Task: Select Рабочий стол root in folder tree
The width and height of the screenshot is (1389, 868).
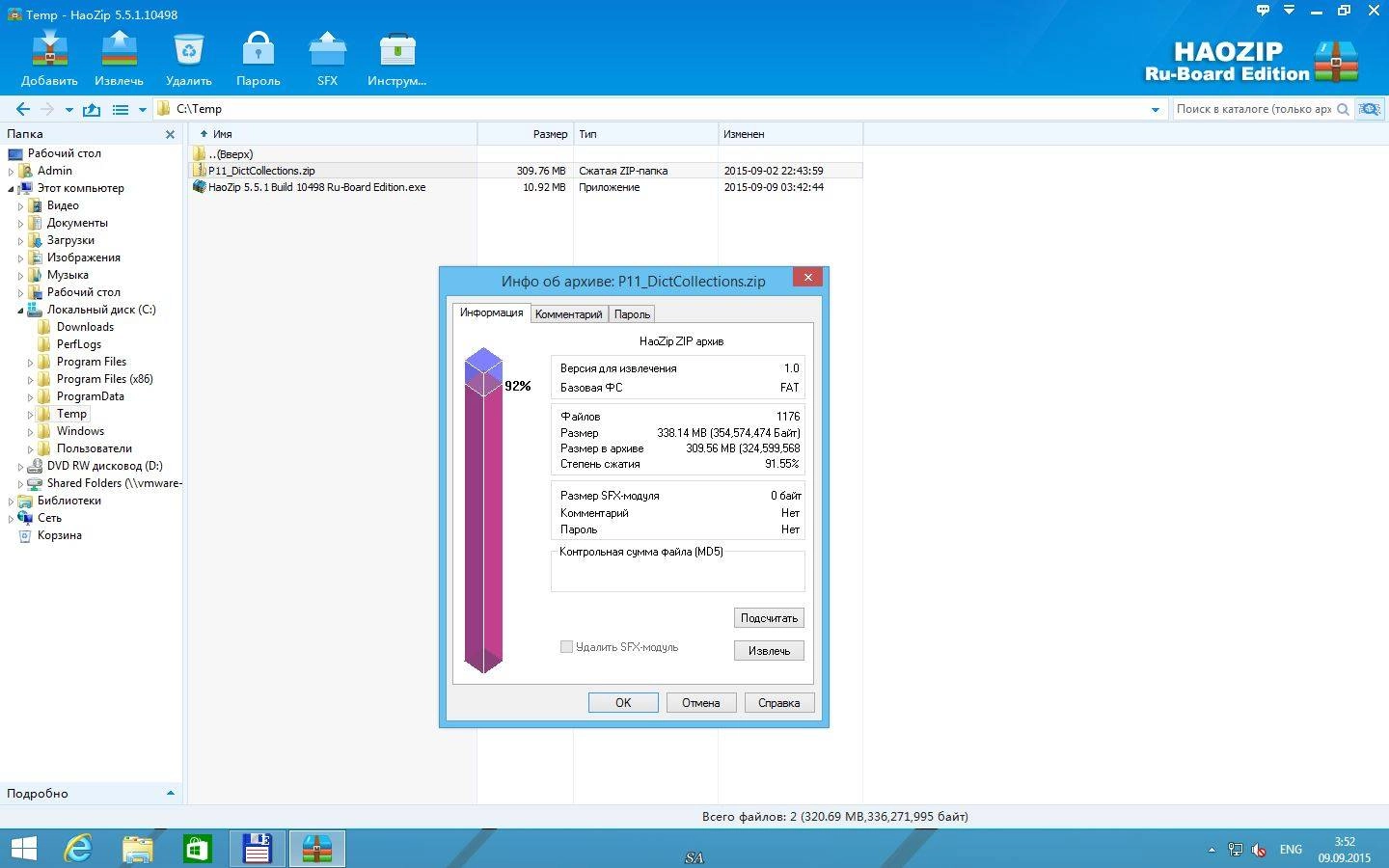Action: (x=64, y=153)
